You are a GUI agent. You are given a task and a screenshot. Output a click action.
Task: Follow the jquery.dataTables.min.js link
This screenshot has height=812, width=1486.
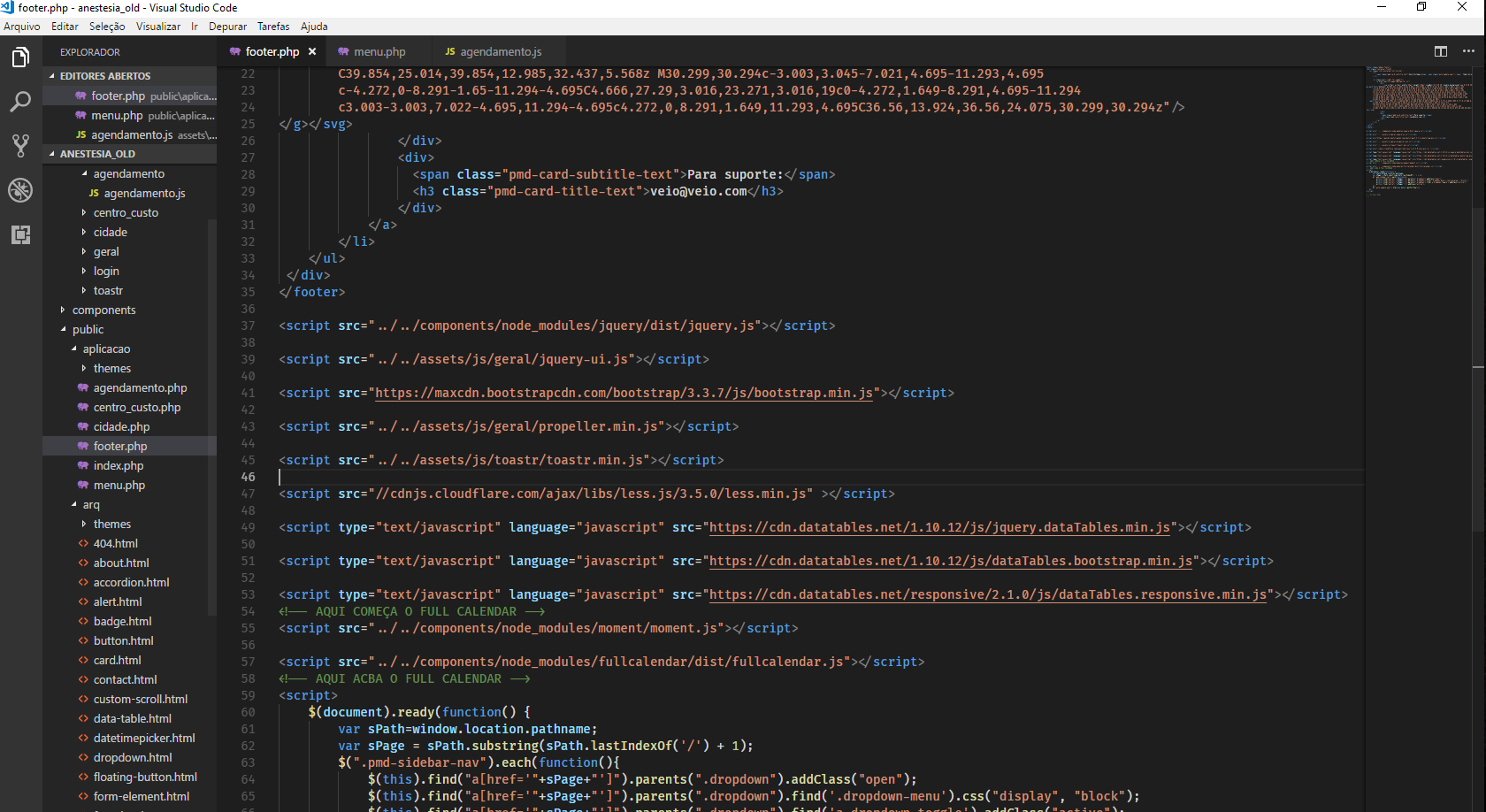tap(939, 527)
